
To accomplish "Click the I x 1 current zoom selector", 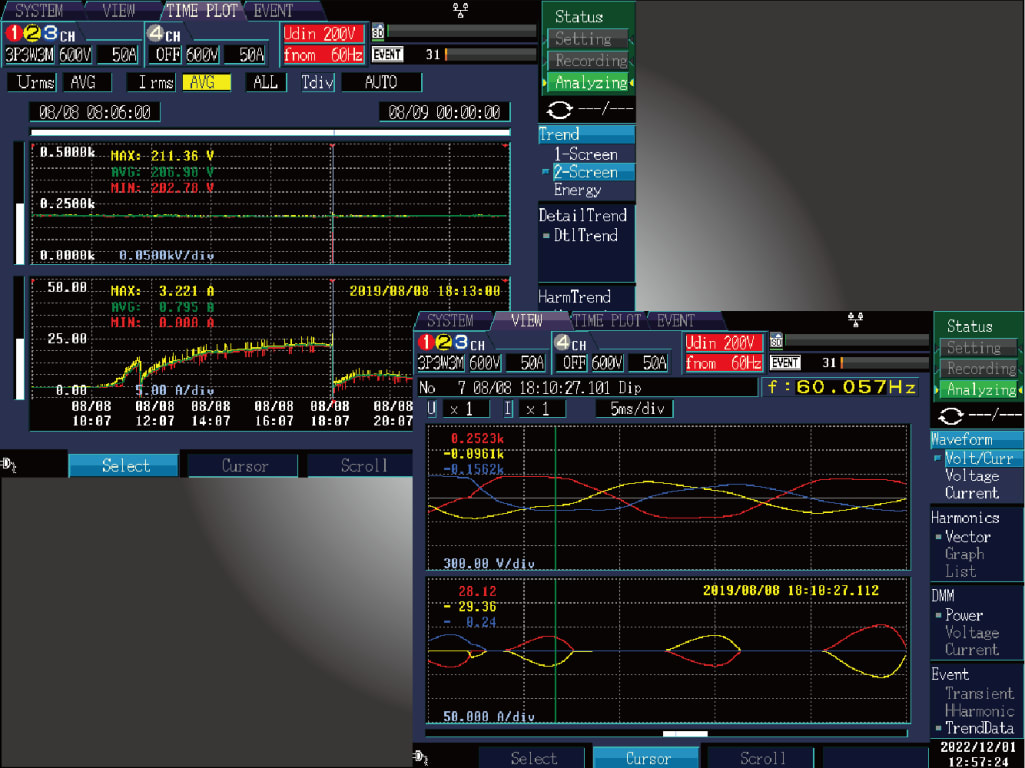I will (x=541, y=409).
